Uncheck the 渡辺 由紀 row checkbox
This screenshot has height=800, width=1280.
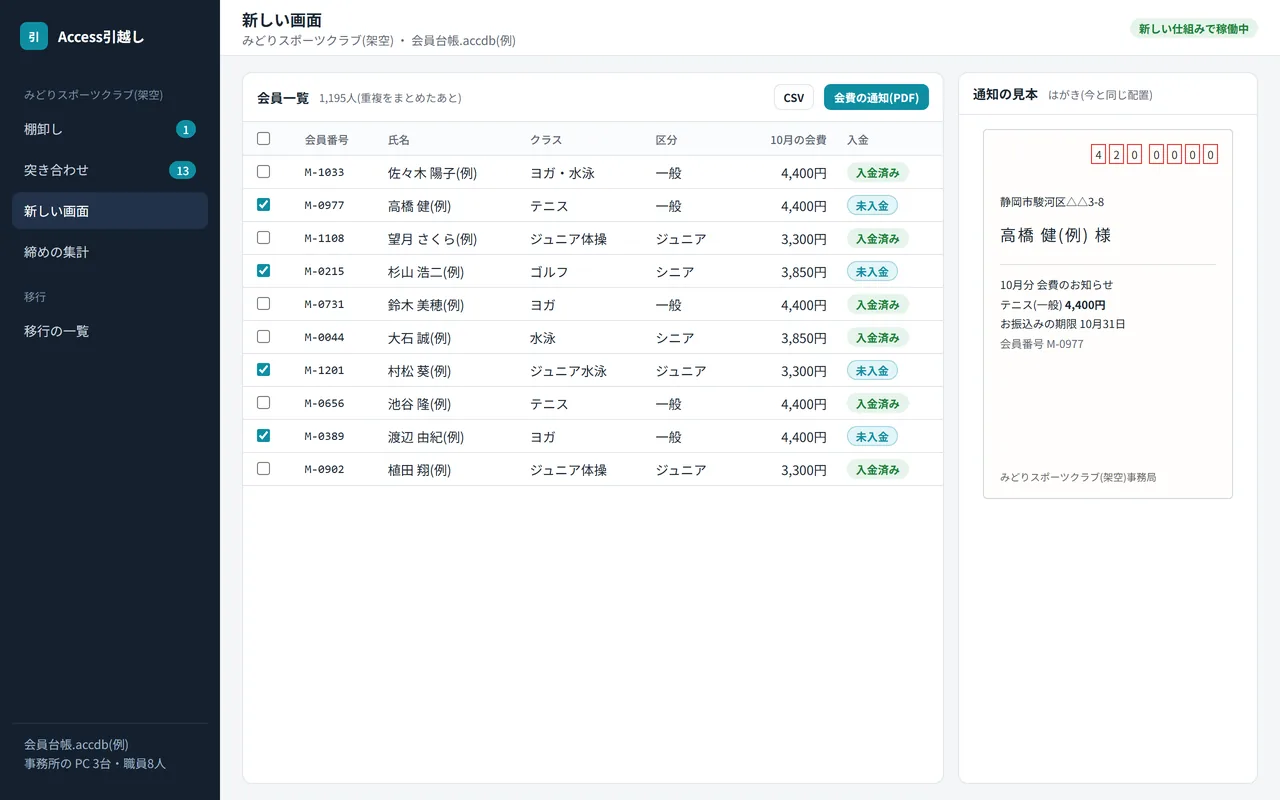pyautogui.click(x=263, y=436)
